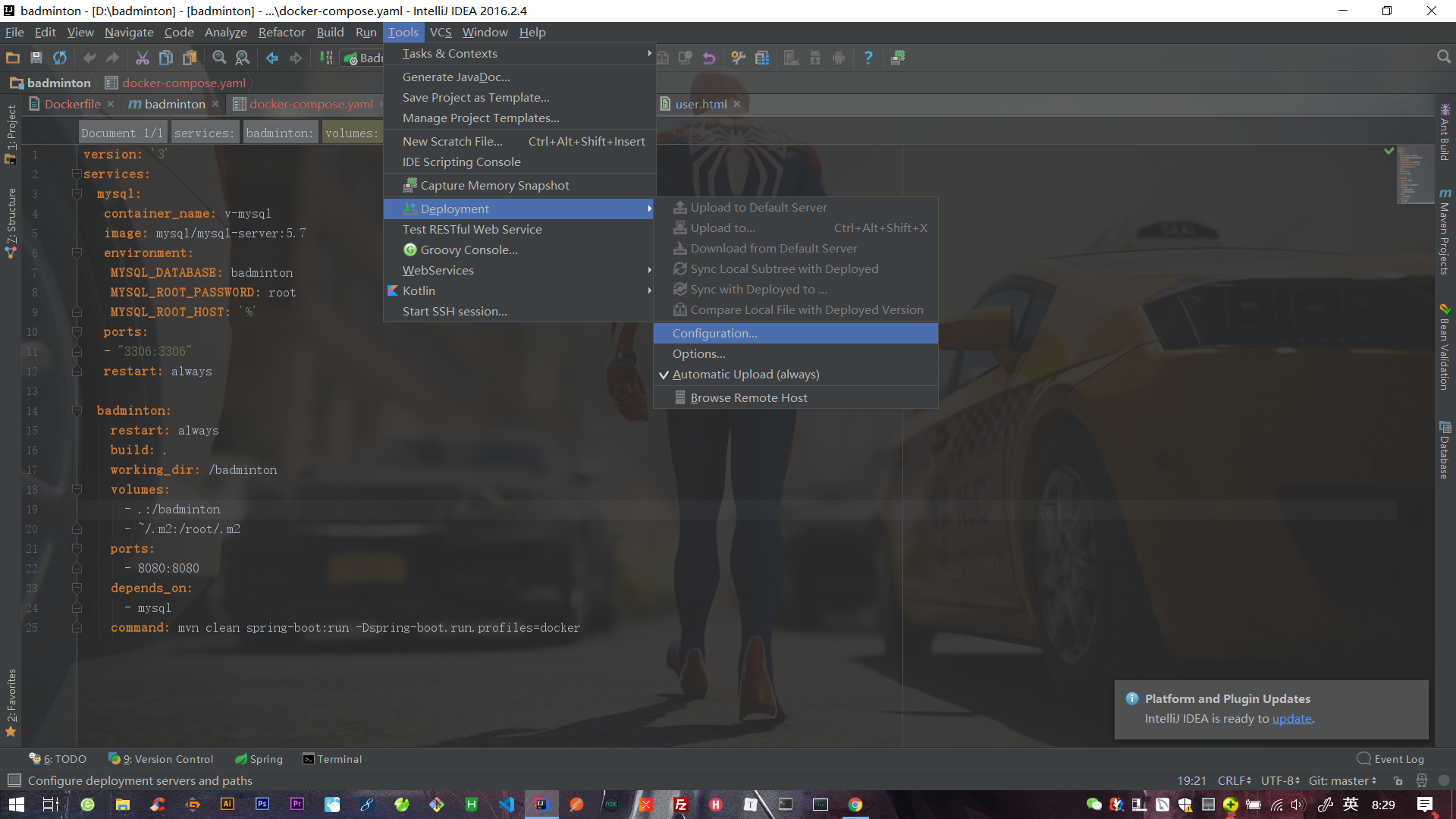Screen dimensions: 1456x819
Task: Click the Save All toolbar icon
Action: click(x=36, y=58)
